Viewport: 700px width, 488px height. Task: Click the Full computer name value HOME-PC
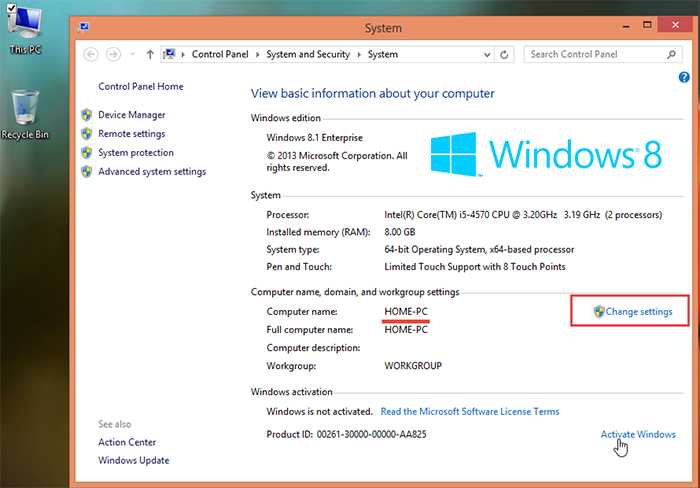[406, 330]
